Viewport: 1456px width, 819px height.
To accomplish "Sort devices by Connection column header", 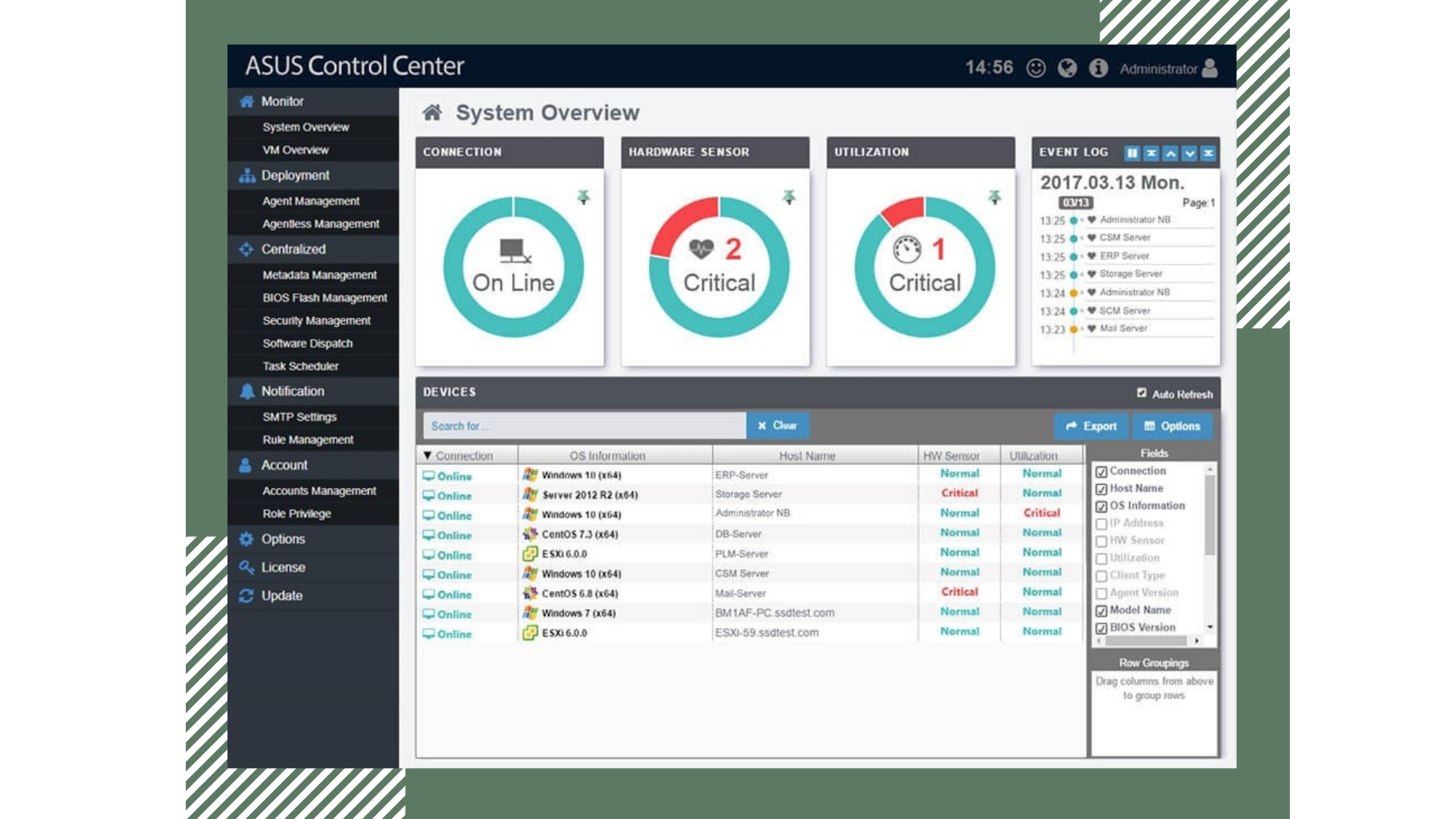I will pyautogui.click(x=464, y=456).
